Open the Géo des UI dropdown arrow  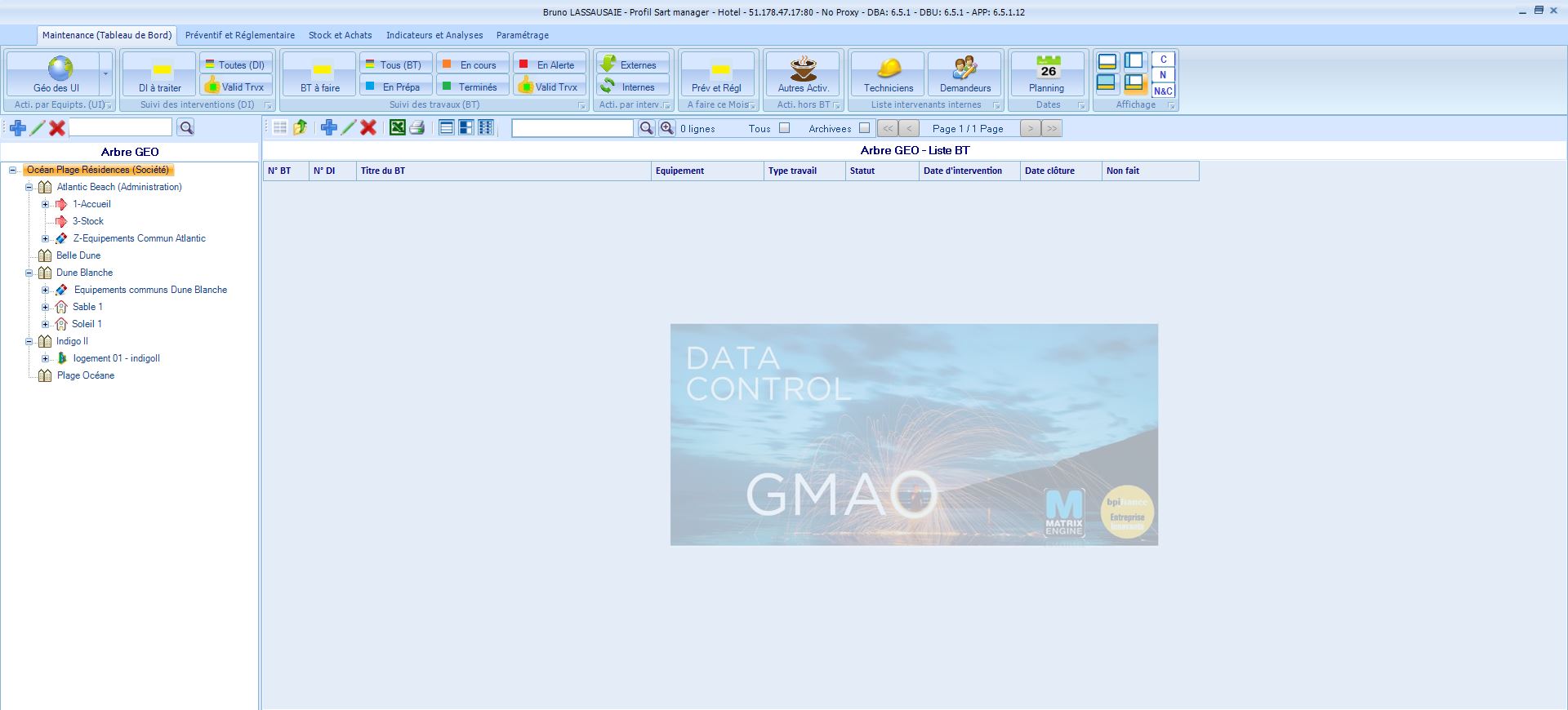(106, 74)
